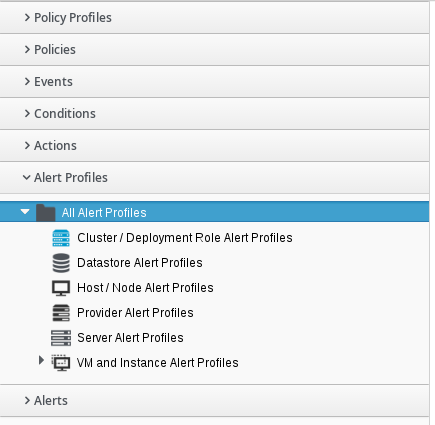Open the Events accordion section
The height and width of the screenshot is (425, 435).
214,82
